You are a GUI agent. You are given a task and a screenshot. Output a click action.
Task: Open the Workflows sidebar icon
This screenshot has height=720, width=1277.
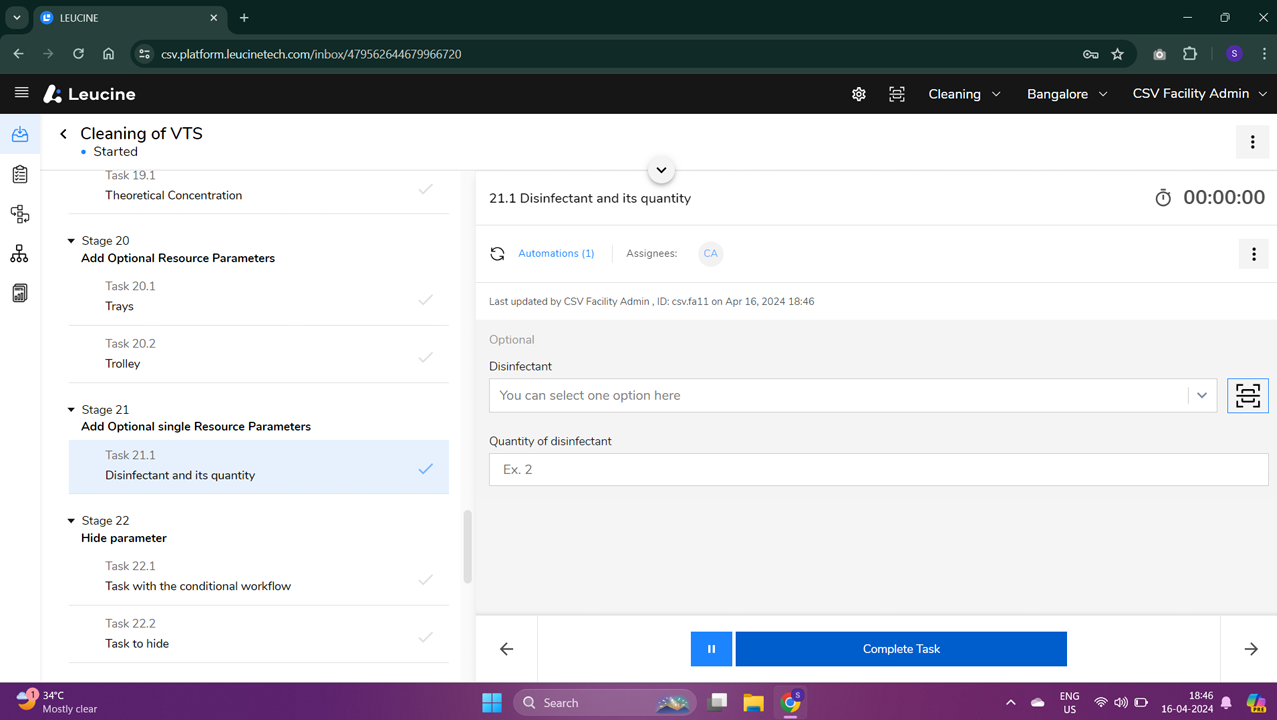click(x=19, y=214)
